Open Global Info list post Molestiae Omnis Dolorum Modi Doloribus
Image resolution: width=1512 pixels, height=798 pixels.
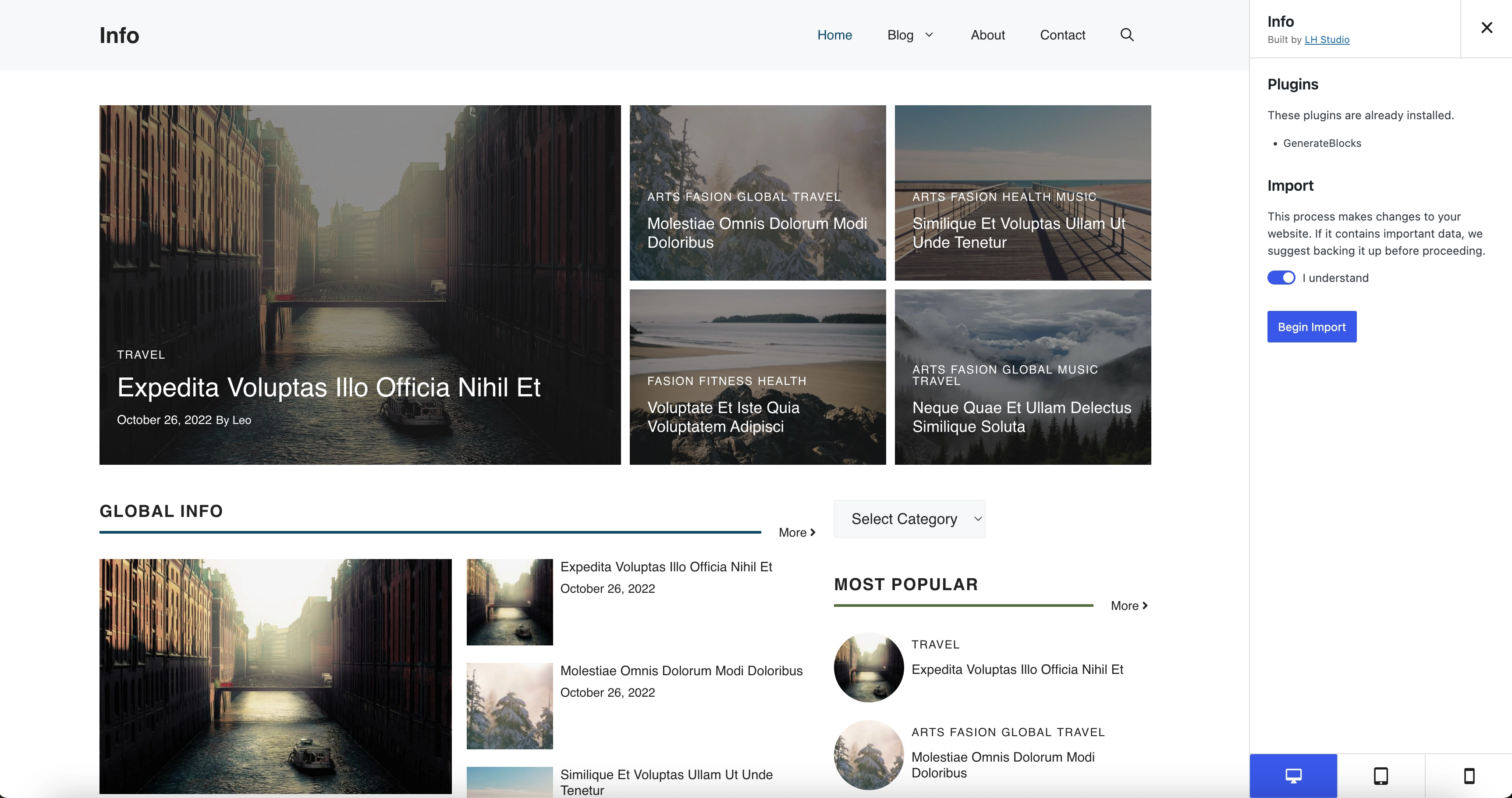(681, 670)
